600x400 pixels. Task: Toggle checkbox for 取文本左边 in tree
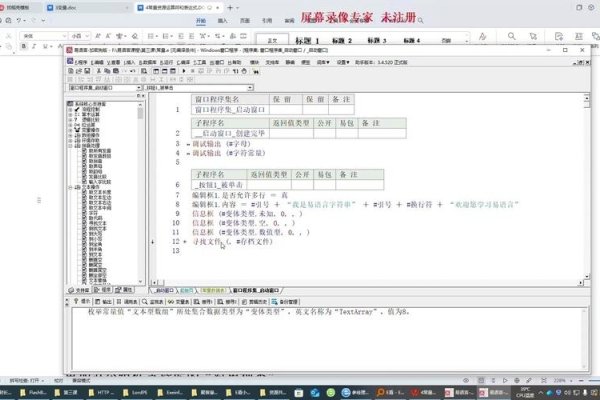(x=85, y=198)
